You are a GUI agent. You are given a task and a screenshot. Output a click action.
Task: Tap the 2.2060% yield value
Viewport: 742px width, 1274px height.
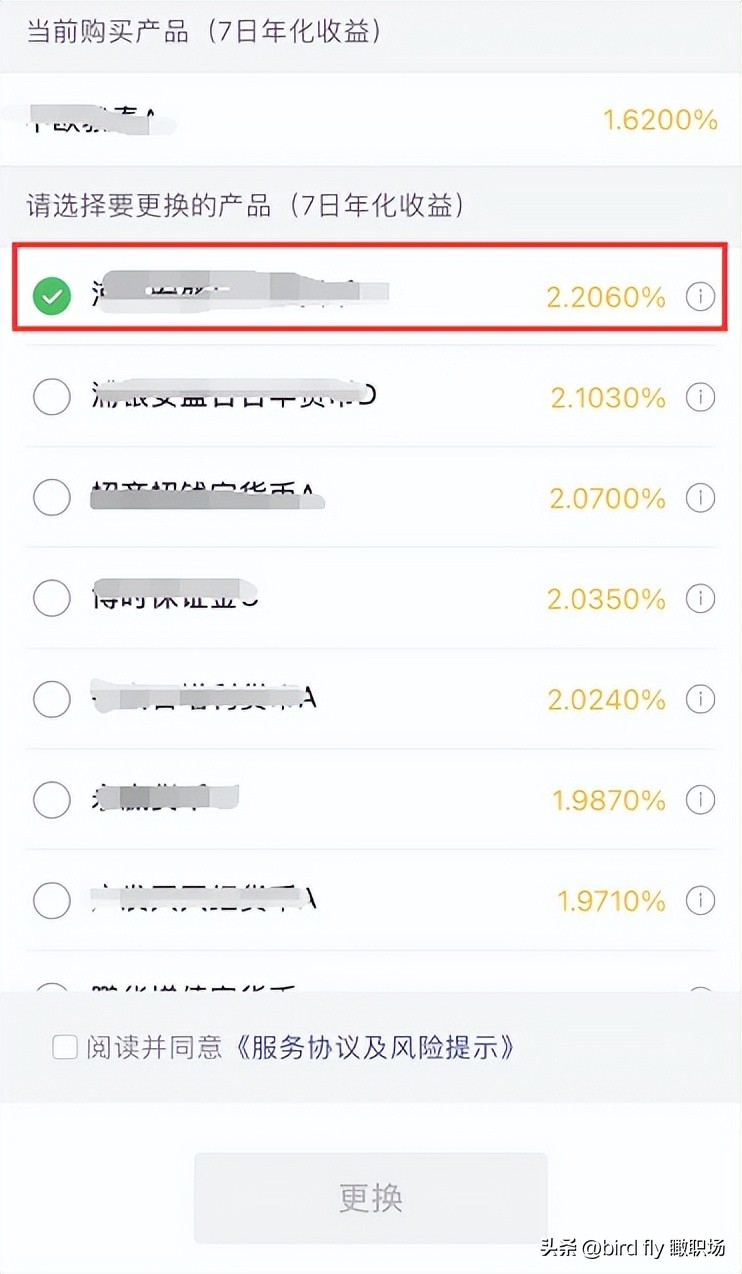click(605, 296)
